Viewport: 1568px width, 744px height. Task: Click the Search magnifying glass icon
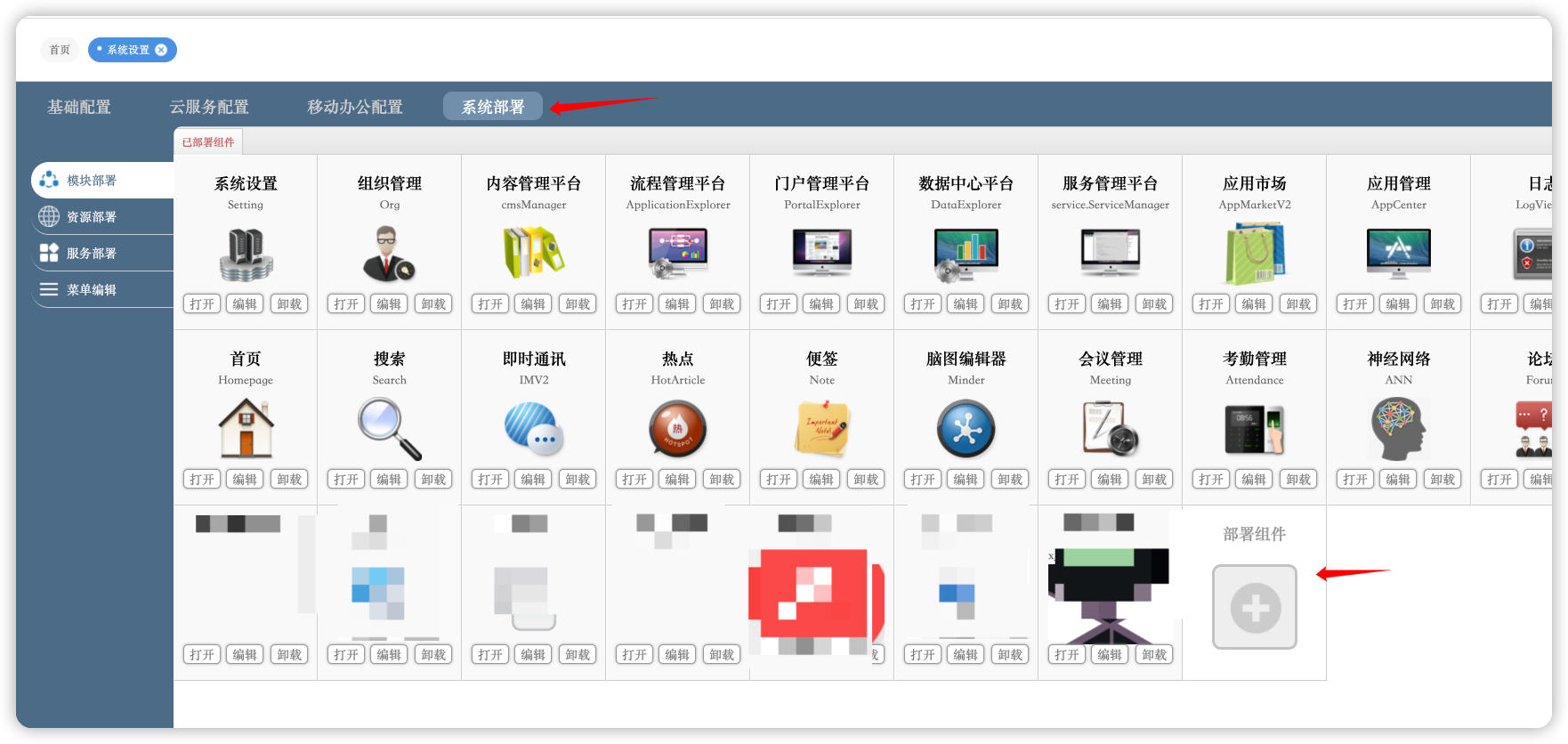[x=389, y=428]
